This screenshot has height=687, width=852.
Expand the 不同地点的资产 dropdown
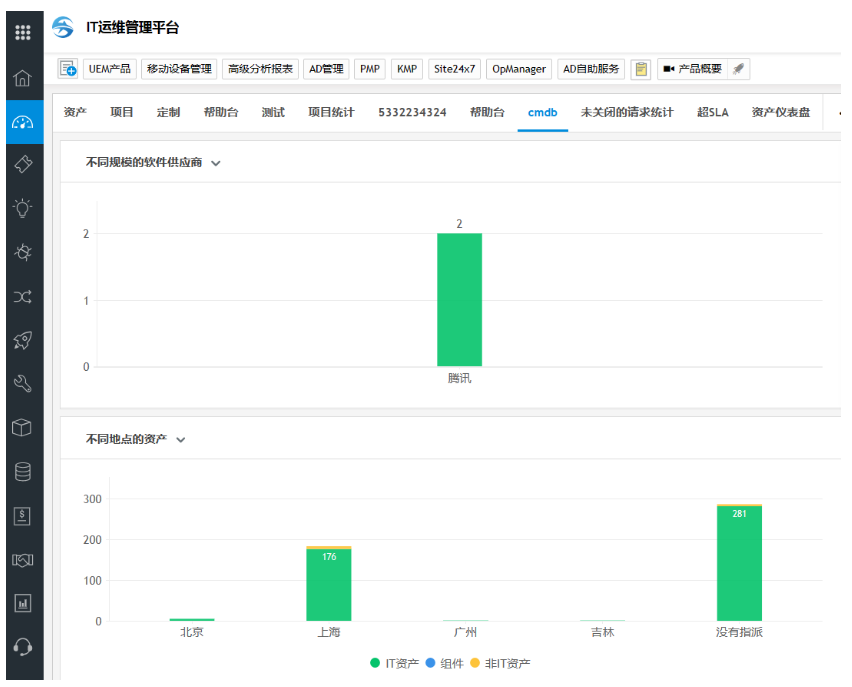(181, 440)
